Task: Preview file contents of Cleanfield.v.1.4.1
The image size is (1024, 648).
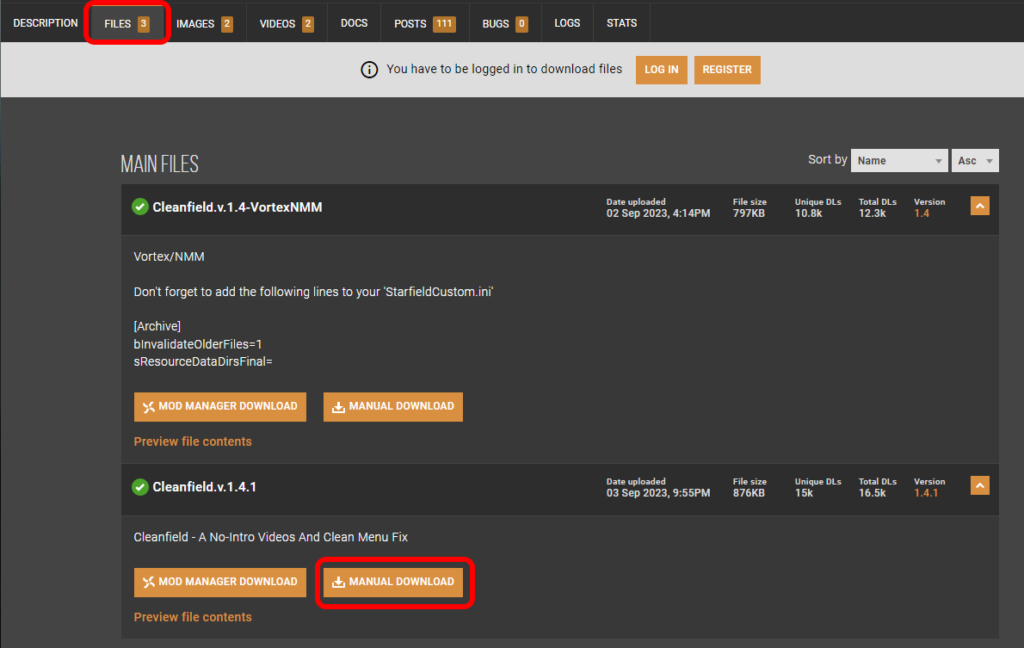Action: 193,617
